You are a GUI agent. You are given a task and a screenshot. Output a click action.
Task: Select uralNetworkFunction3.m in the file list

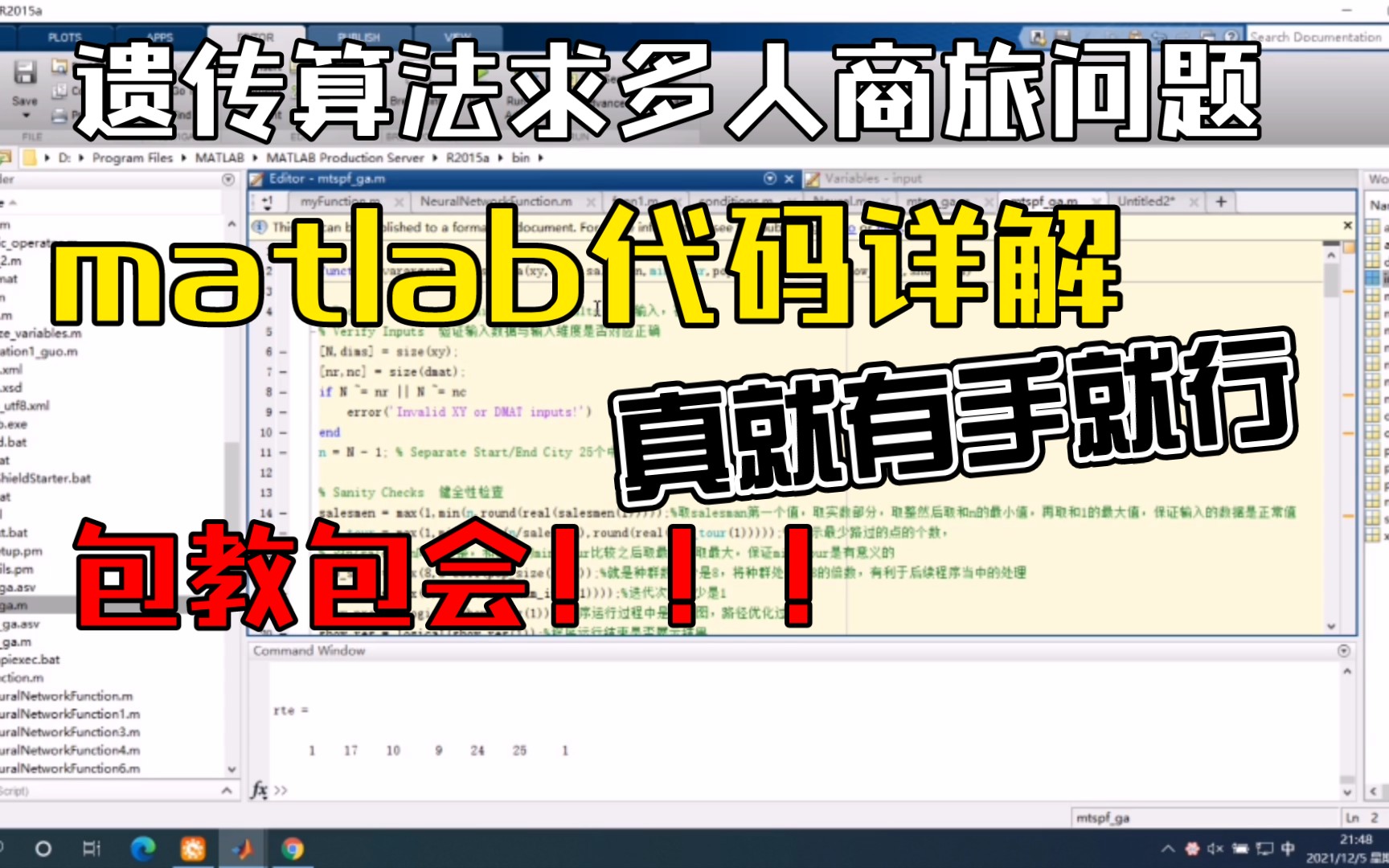coord(70,731)
